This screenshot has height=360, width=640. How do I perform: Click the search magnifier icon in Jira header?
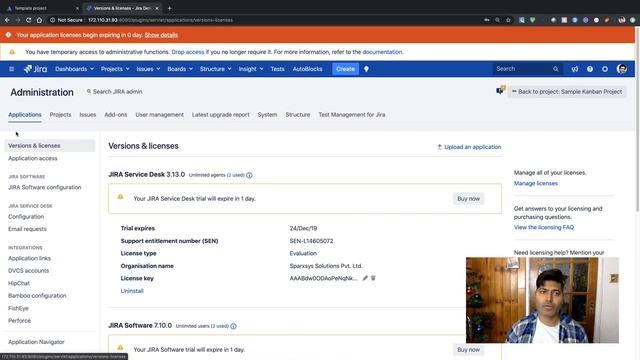click(x=556, y=69)
